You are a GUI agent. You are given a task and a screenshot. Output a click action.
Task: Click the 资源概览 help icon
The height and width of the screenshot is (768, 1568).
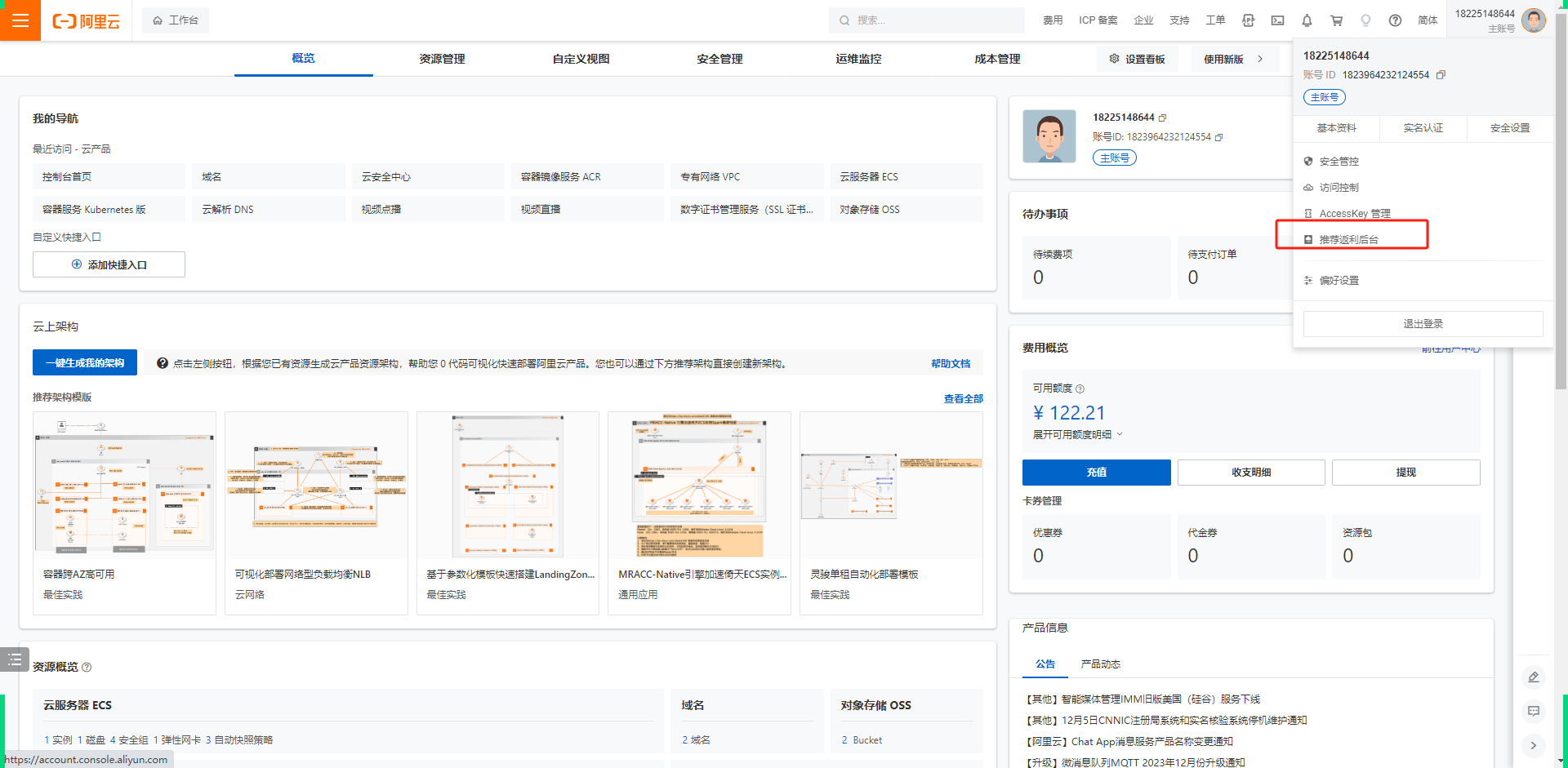point(87,668)
